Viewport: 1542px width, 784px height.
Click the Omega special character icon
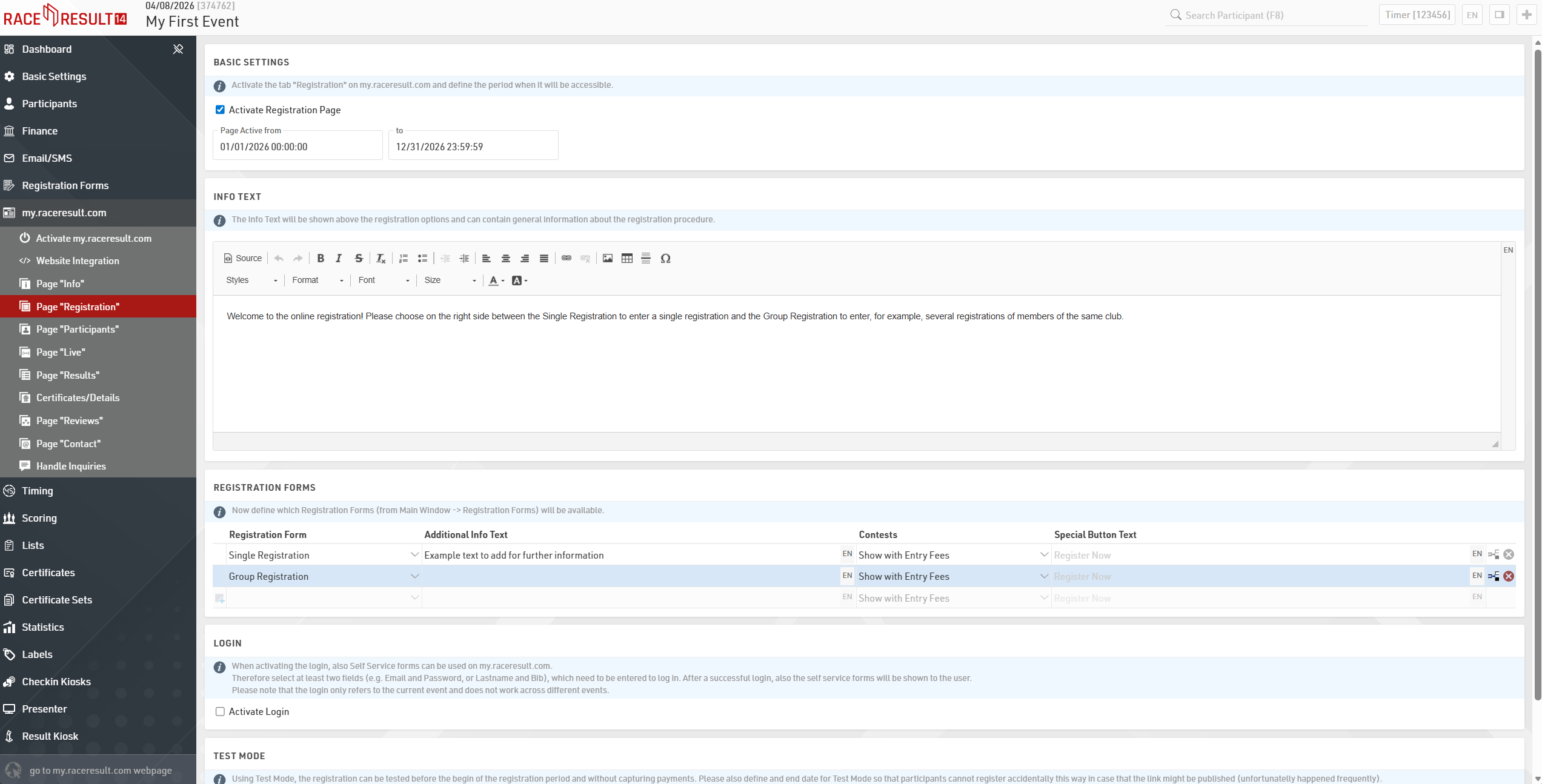point(665,258)
